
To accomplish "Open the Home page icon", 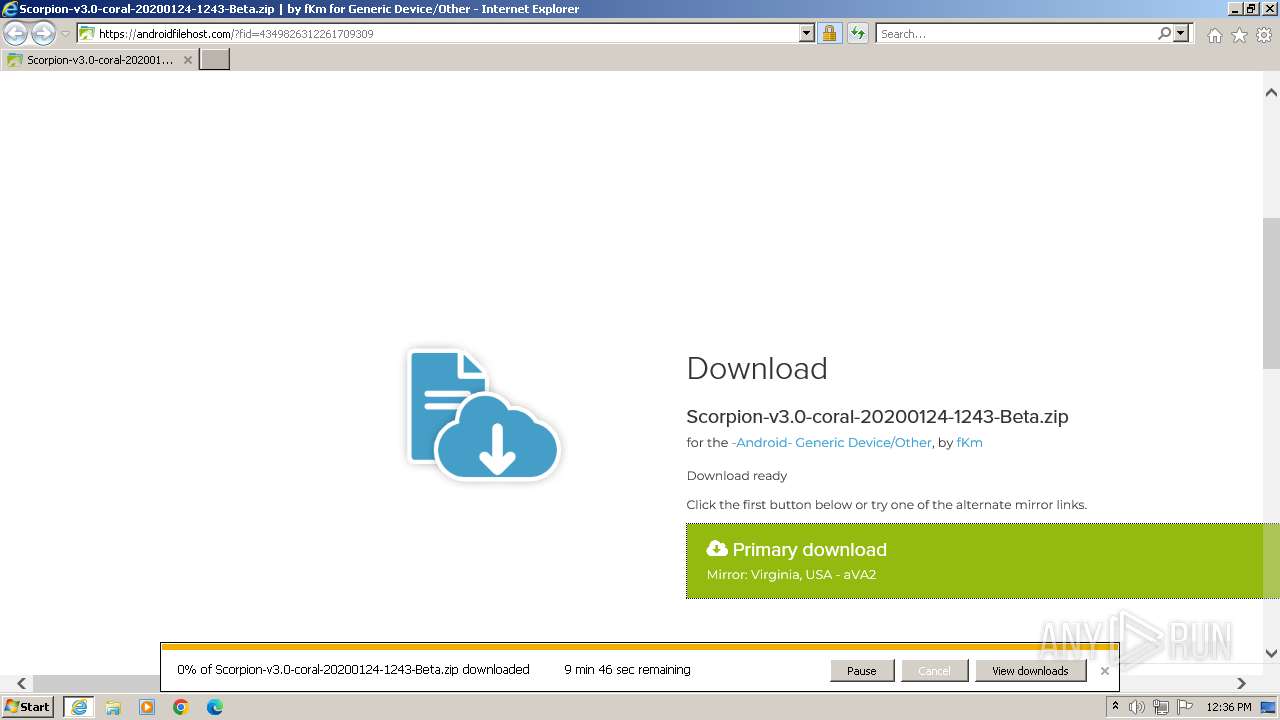I will pyautogui.click(x=1214, y=35).
